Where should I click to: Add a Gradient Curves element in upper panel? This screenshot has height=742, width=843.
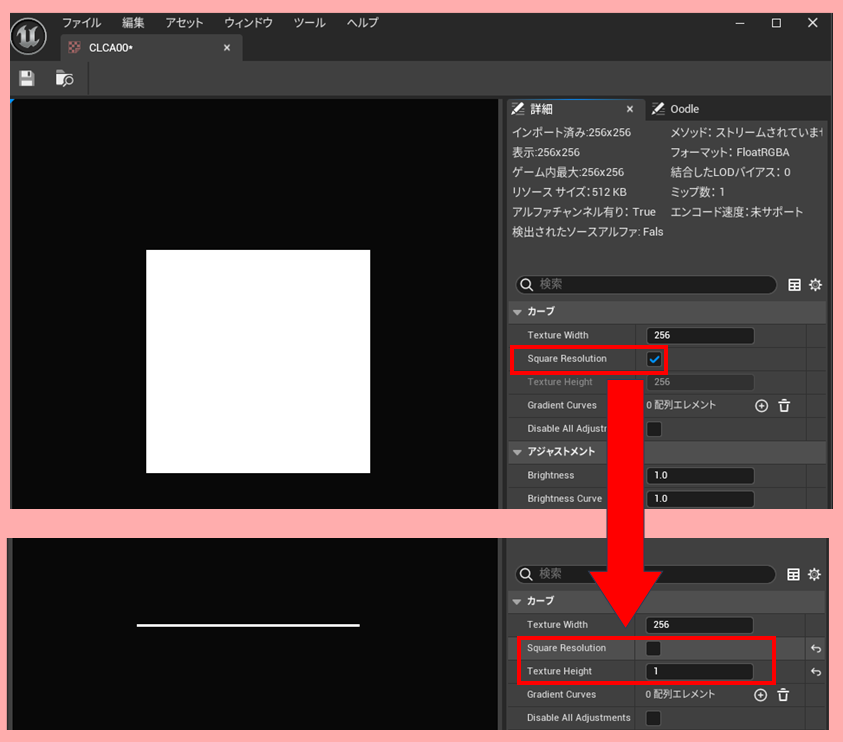[x=761, y=405]
